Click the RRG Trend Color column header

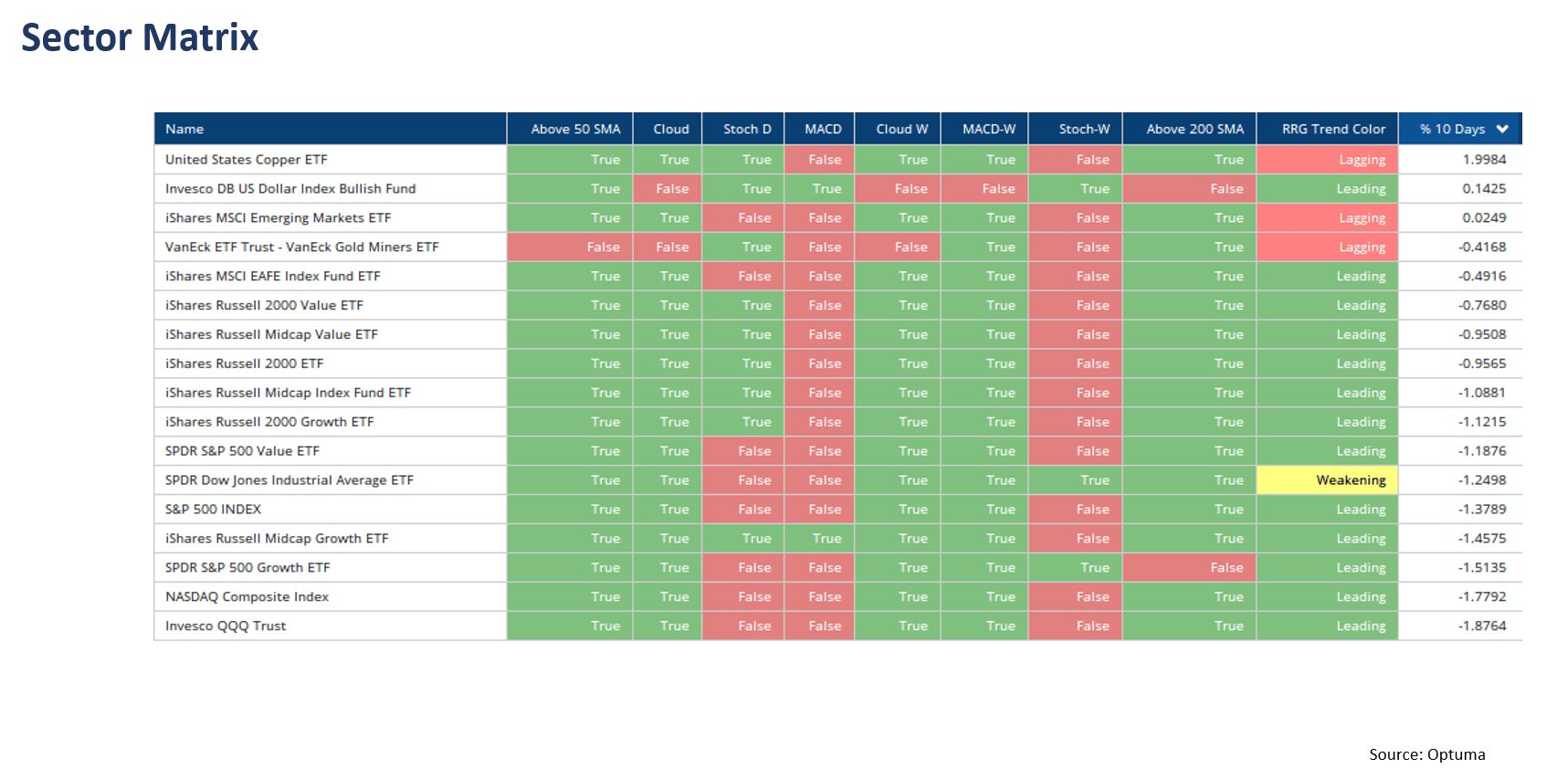coord(1328,129)
